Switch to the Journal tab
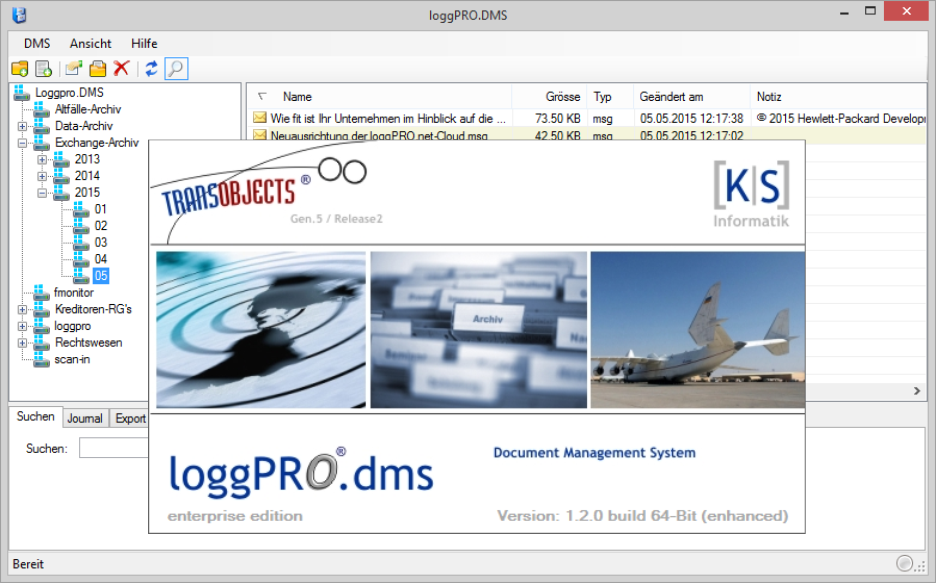Image resolution: width=936 pixels, height=583 pixels. [85, 418]
